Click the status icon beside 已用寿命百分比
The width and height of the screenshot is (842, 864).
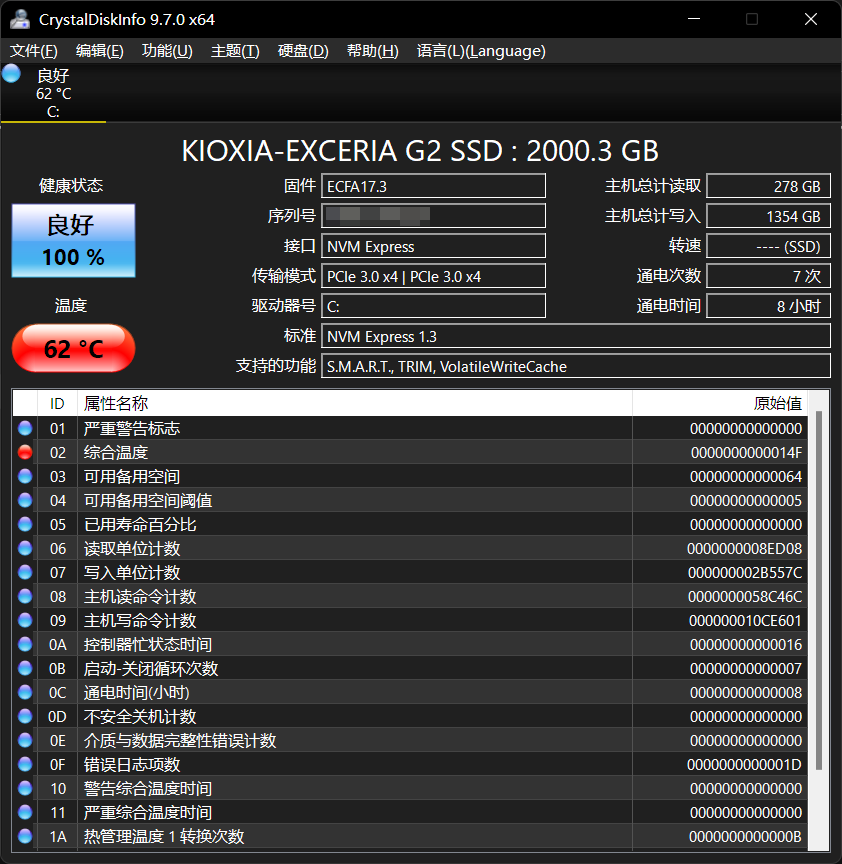coord(25,524)
